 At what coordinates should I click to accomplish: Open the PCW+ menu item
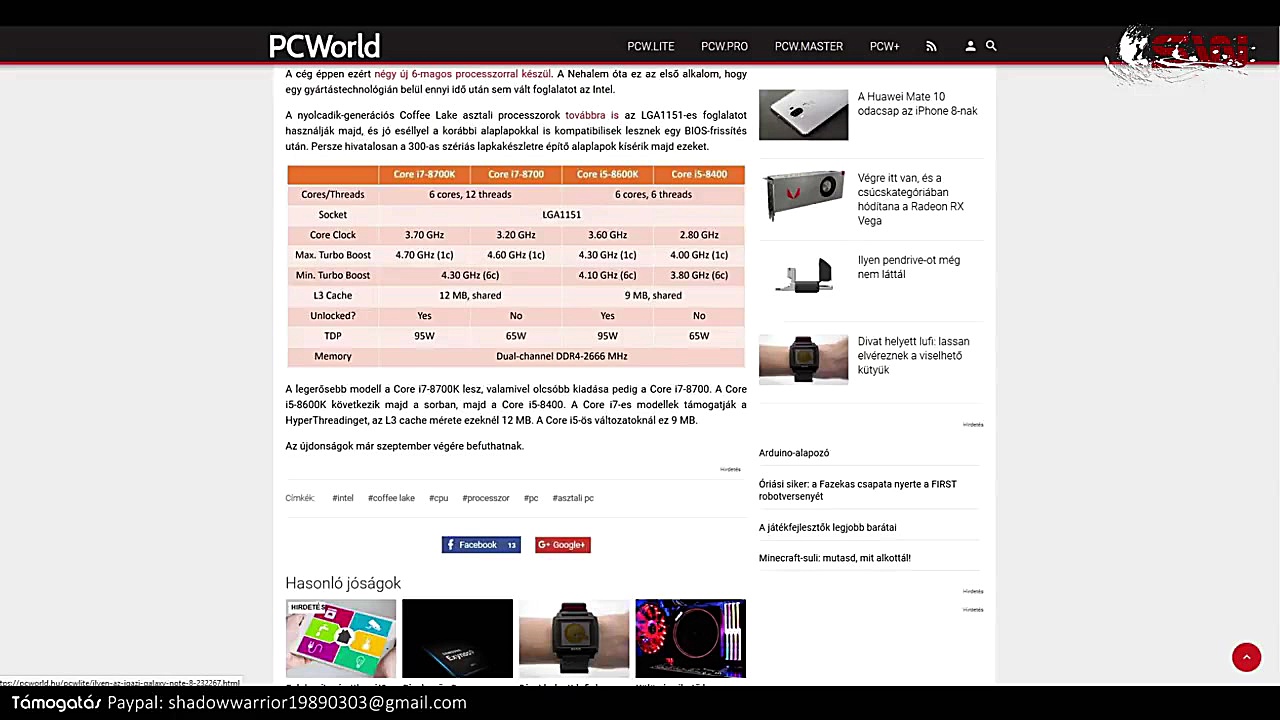point(885,46)
